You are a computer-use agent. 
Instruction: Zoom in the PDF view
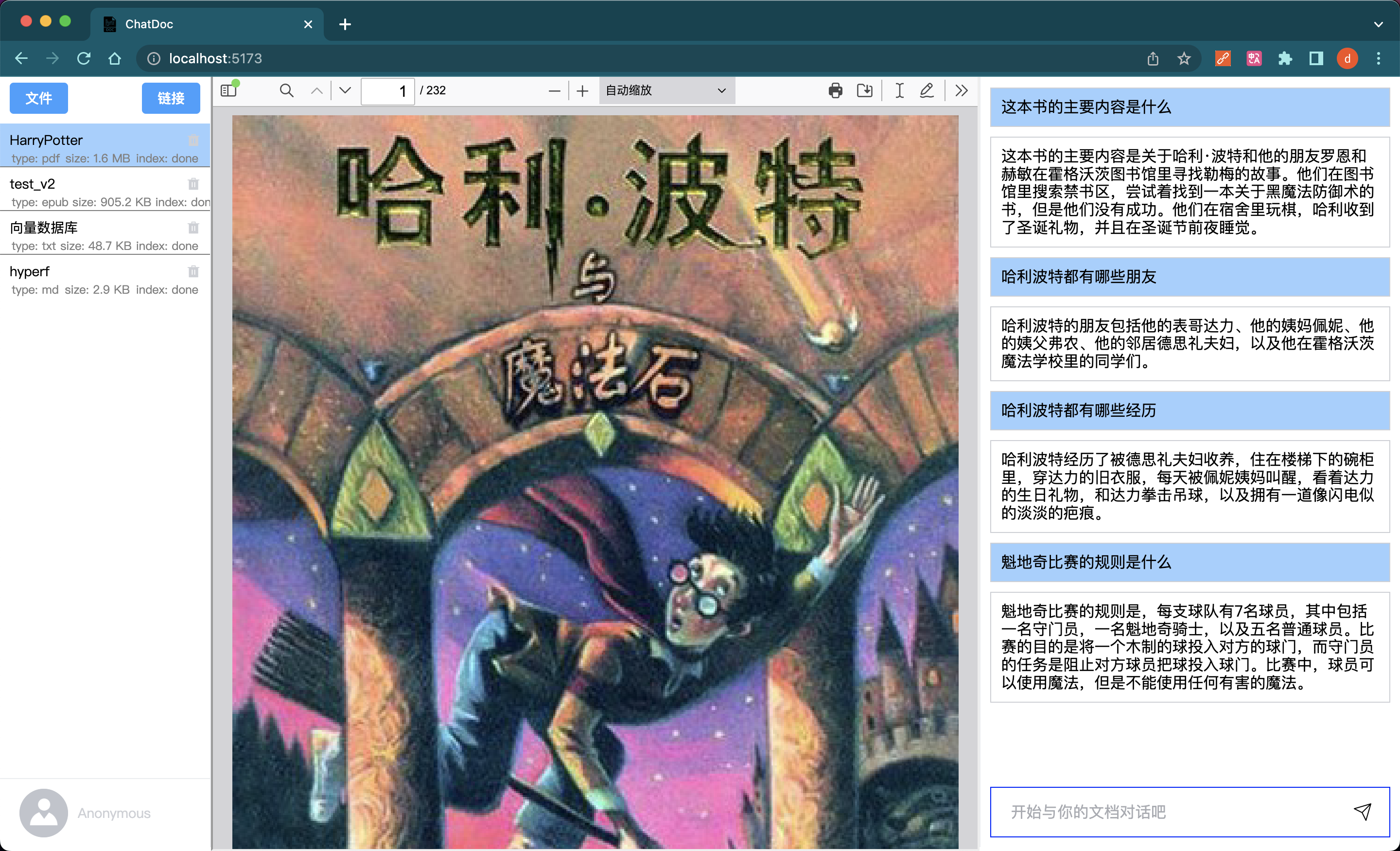[582, 91]
